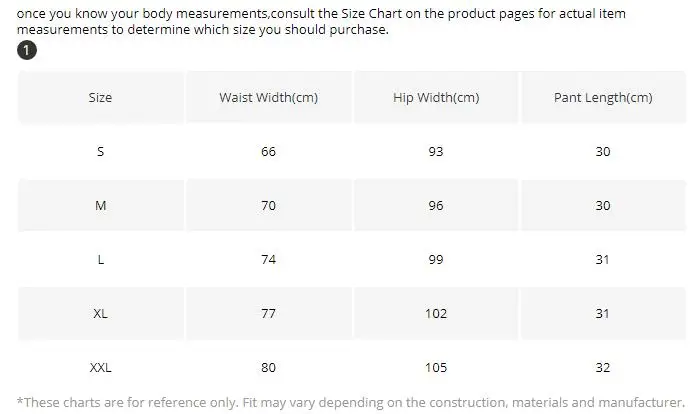
Task: Select the Waist Width(cm) header cell
Action: [x=269, y=97]
